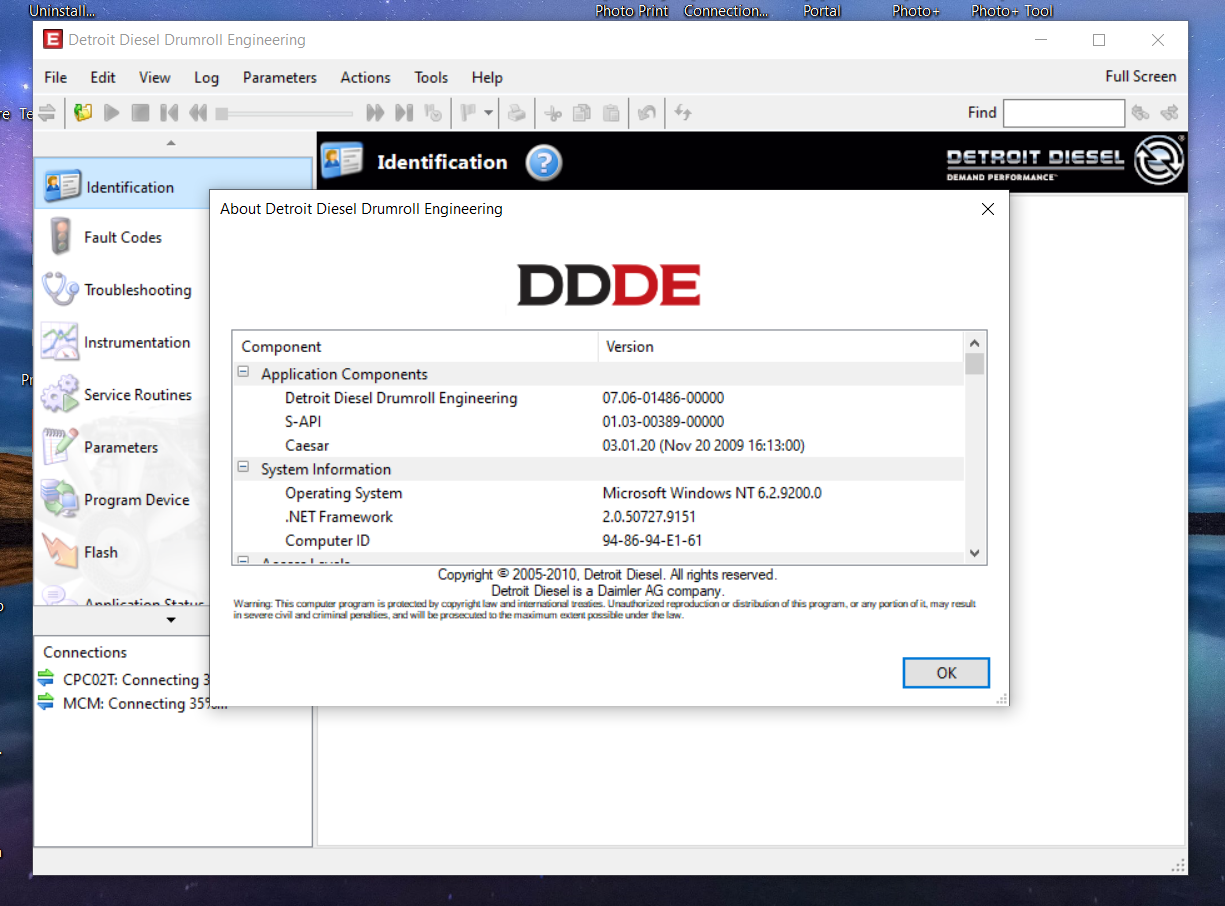This screenshot has height=906, width=1225.
Task: Click the skip-to-end playback button
Action: click(404, 113)
